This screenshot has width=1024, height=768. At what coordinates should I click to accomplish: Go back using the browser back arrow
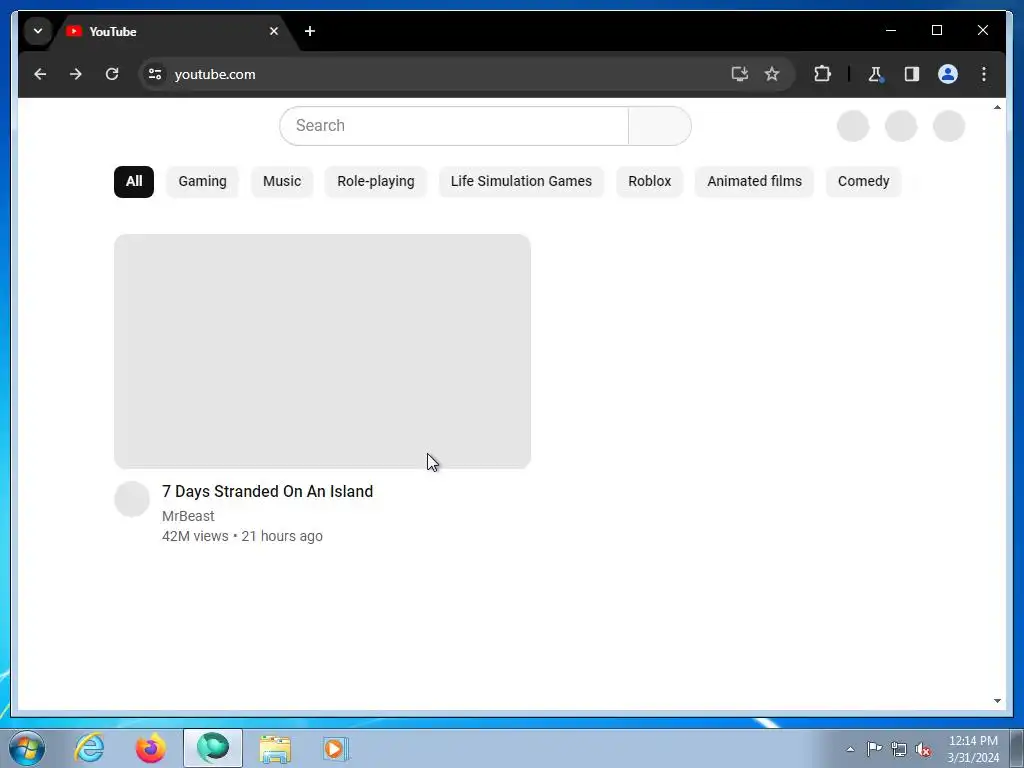pos(40,74)
